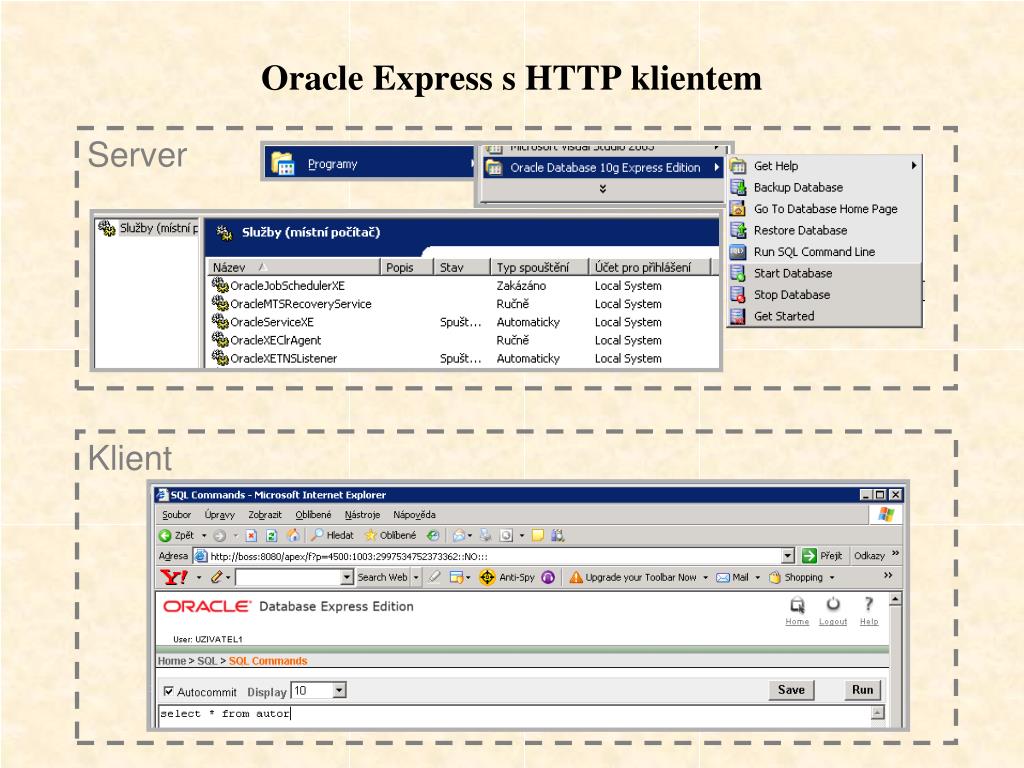
Task: Open the Soubor menu
Action: click(x=176, y=515)
